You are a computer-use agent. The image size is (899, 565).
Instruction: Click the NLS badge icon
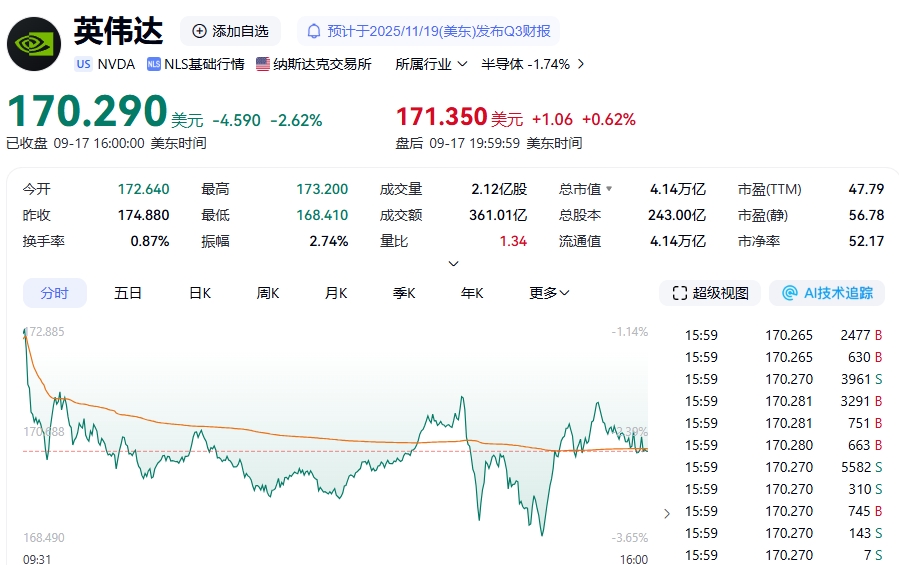click(x=154, y=64)
